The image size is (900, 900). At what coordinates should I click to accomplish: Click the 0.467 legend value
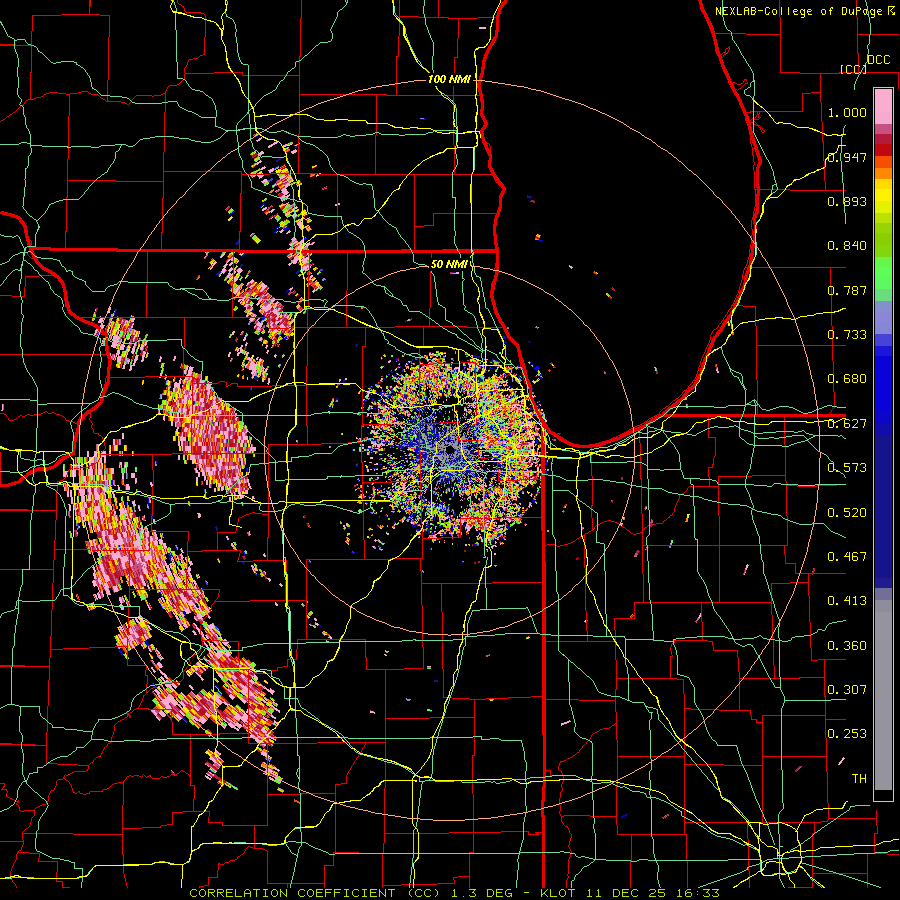pyautogui.click(x=847, y=557)
